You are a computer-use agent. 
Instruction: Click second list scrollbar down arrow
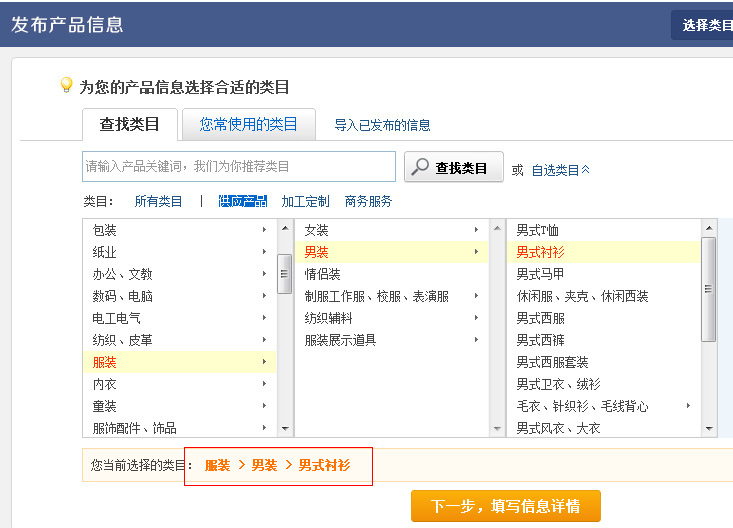click(x=497, y=428)
